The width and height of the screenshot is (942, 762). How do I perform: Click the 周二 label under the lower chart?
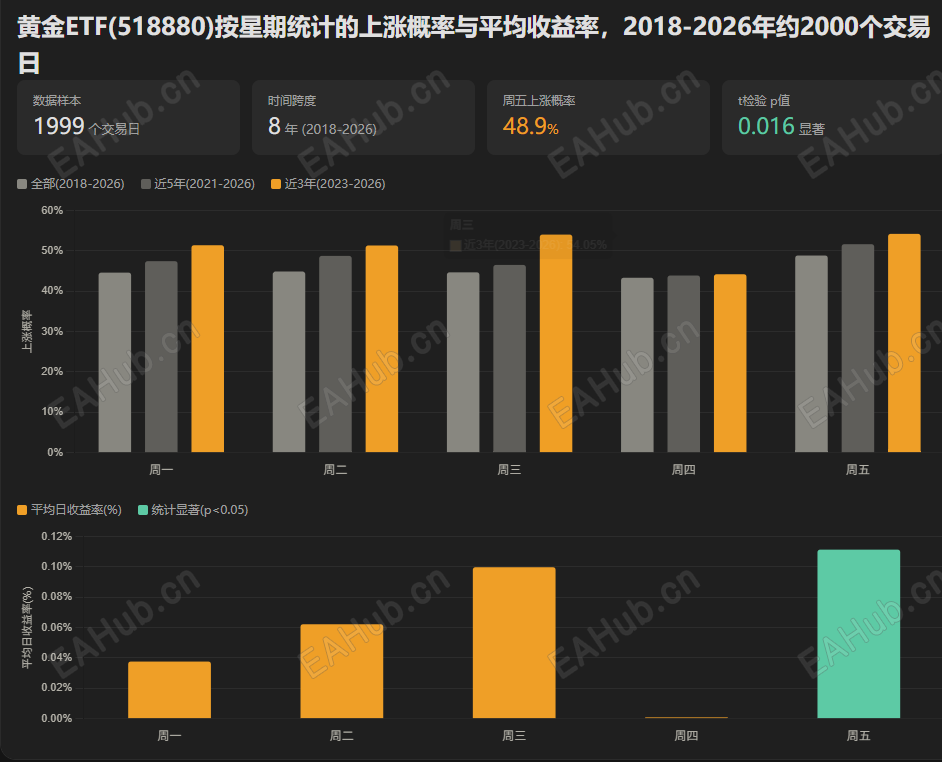[x=342, y=736]
